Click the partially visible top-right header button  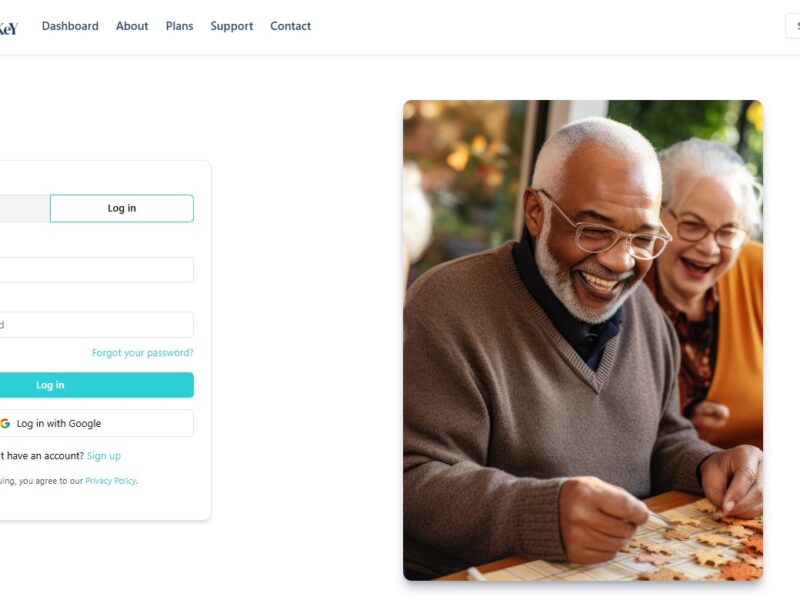click(x=793, y=26)
